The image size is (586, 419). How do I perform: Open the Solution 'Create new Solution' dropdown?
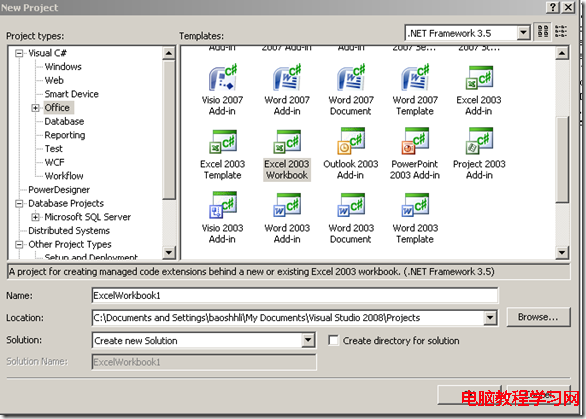308,340
